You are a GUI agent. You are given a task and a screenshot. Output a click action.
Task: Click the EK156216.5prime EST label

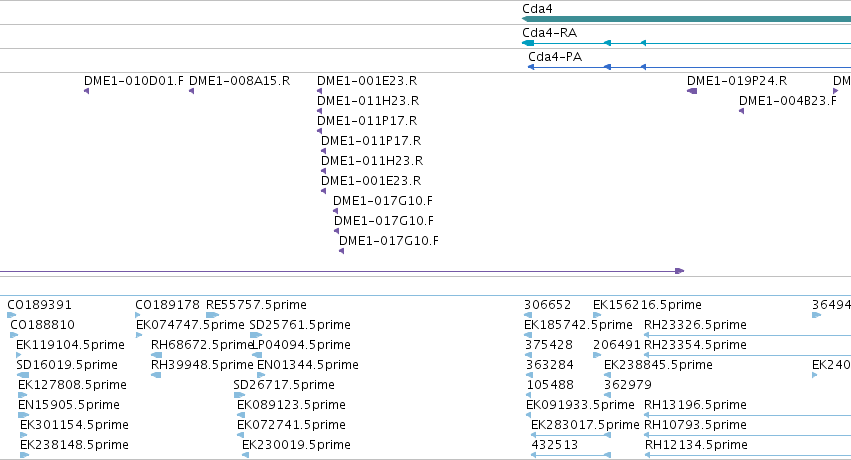647,305
